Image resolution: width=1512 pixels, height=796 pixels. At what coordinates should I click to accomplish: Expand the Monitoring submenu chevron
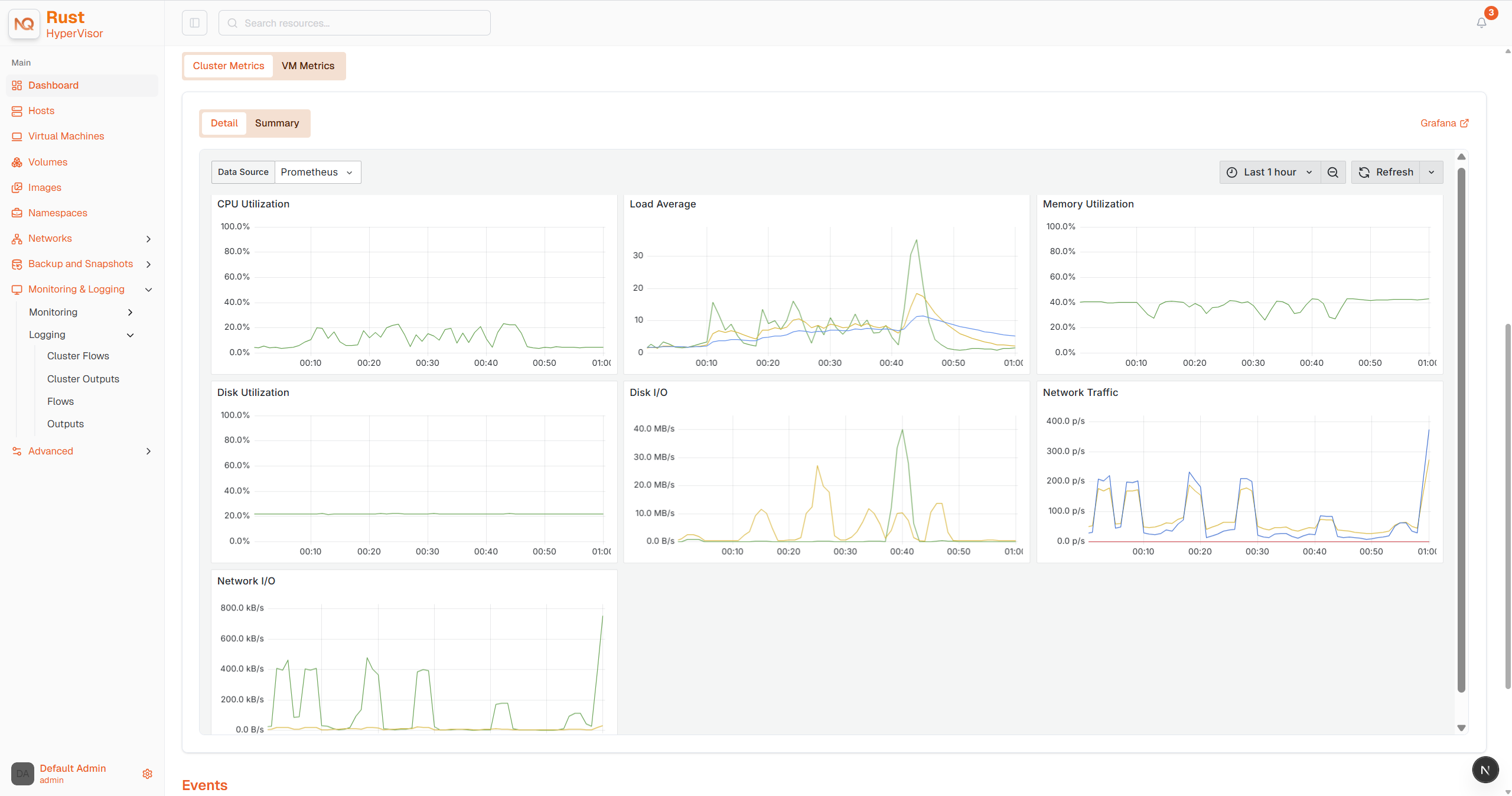[x=131, y=312]
